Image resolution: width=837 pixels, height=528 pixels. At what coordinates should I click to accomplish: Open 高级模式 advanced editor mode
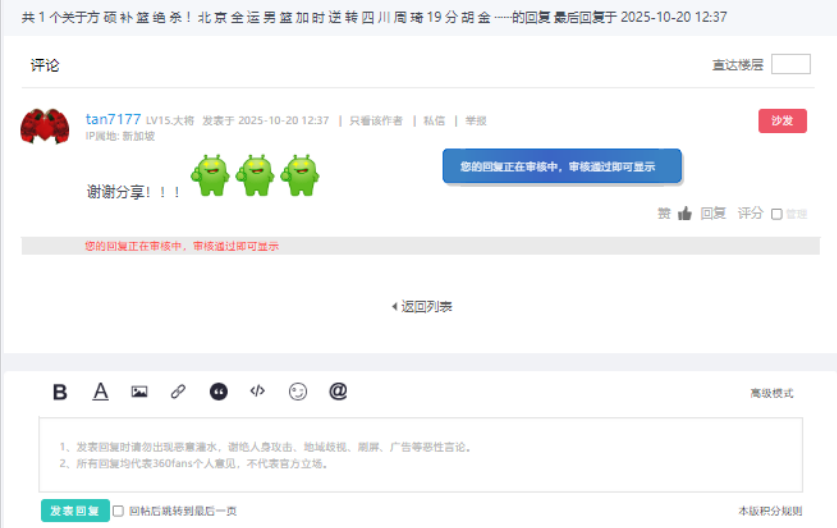(x=771, y=393)
